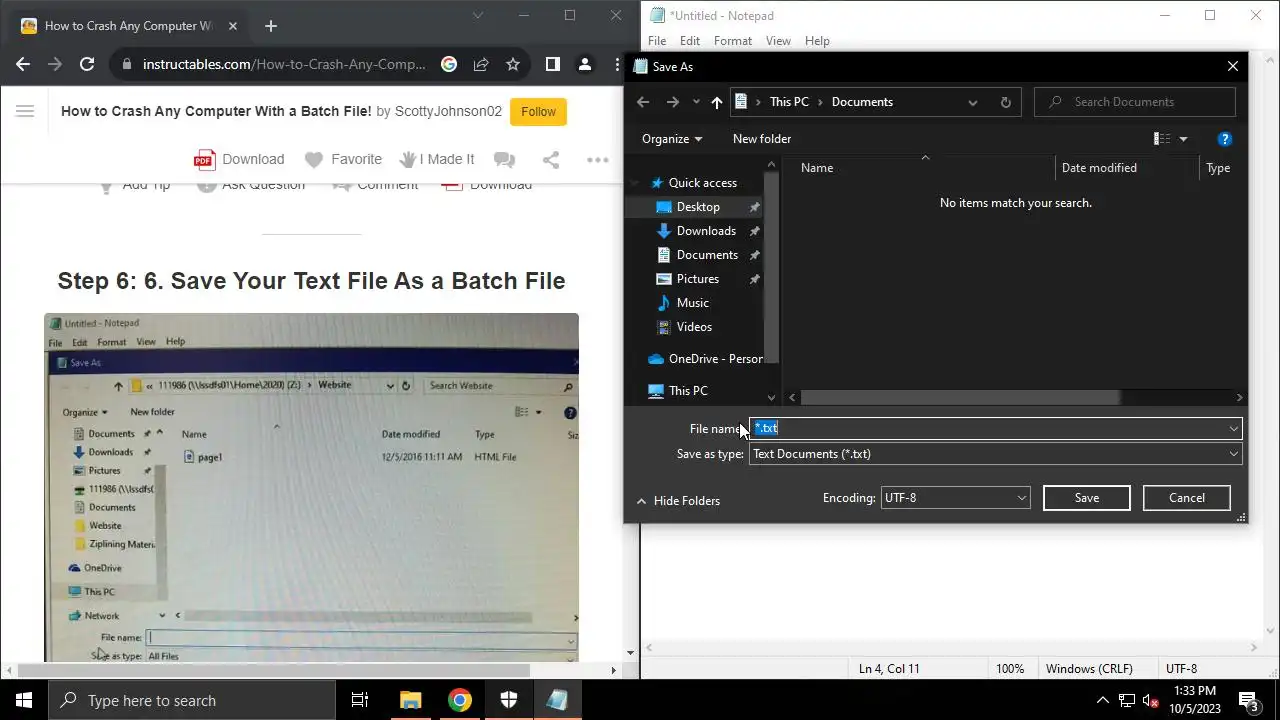Share this page from address bar
This screenshot has width=1280, height=720.
[x=481, y=64]
